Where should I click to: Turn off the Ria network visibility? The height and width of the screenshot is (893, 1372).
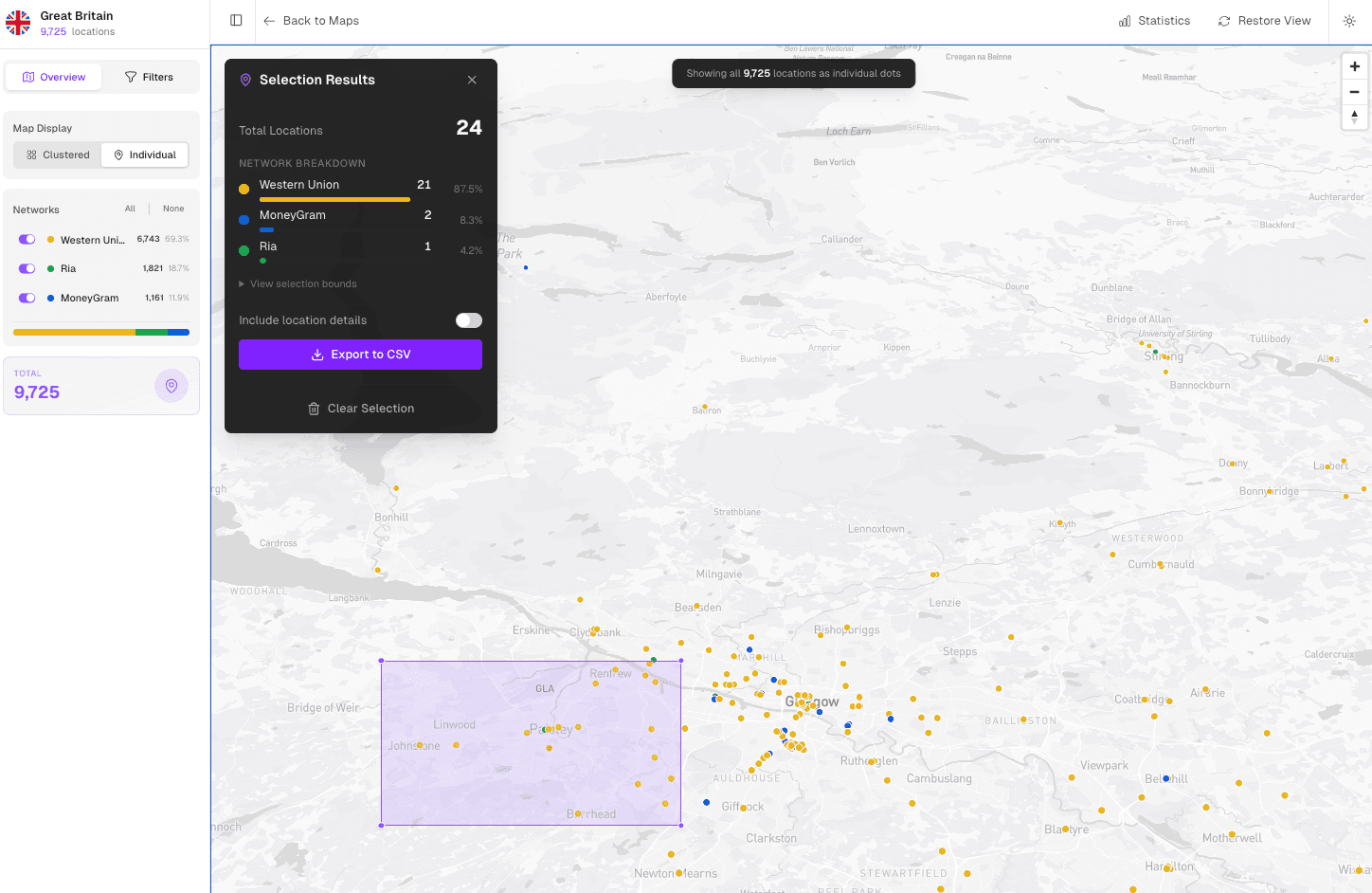click(x=26, y=268)
